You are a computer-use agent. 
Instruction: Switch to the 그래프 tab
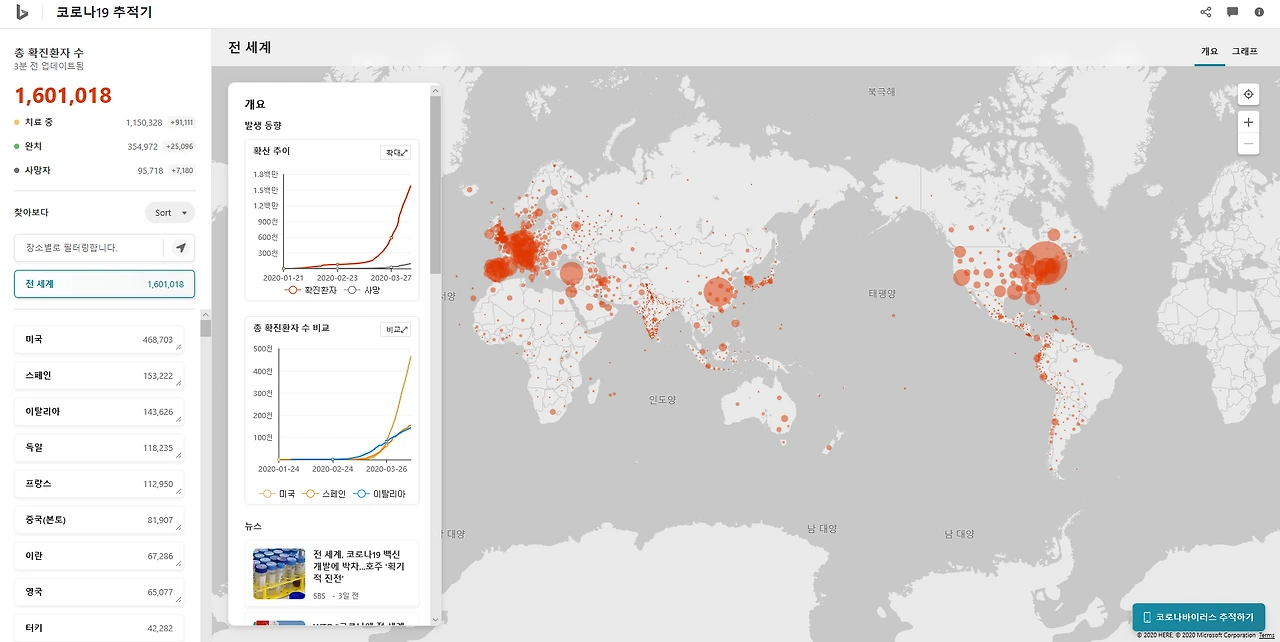(1245, 51)
